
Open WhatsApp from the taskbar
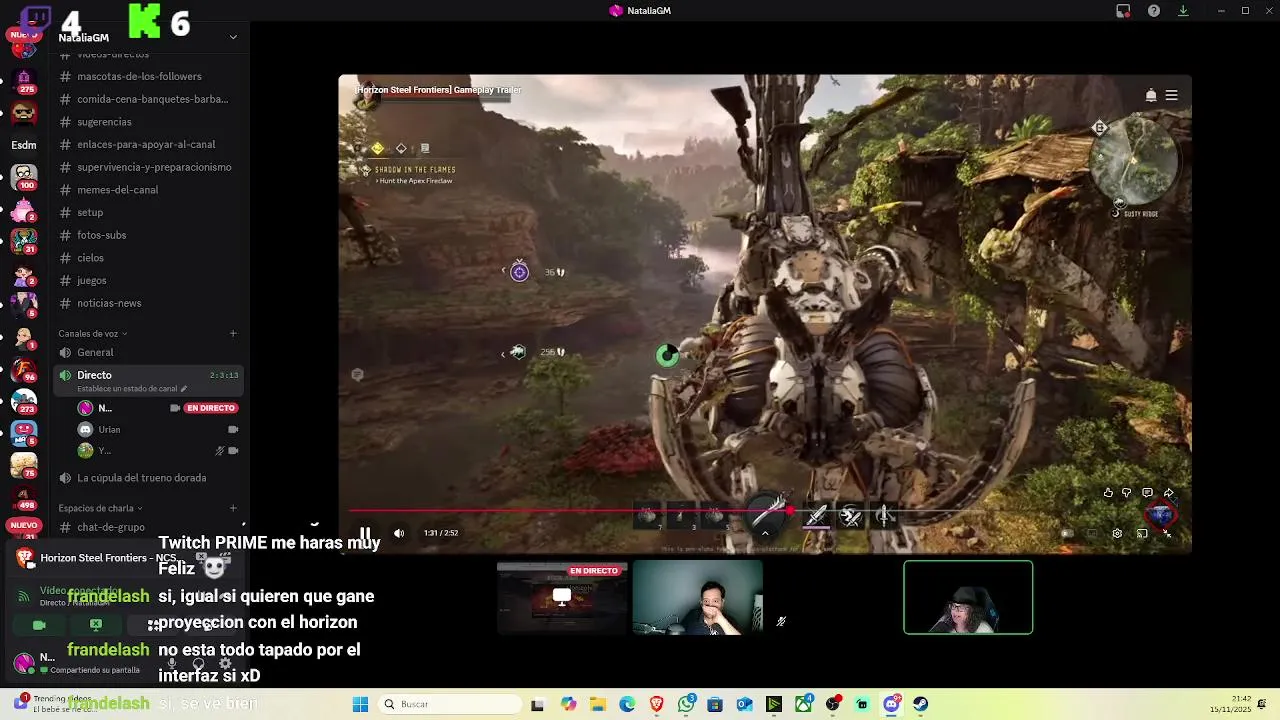(686, 704)
